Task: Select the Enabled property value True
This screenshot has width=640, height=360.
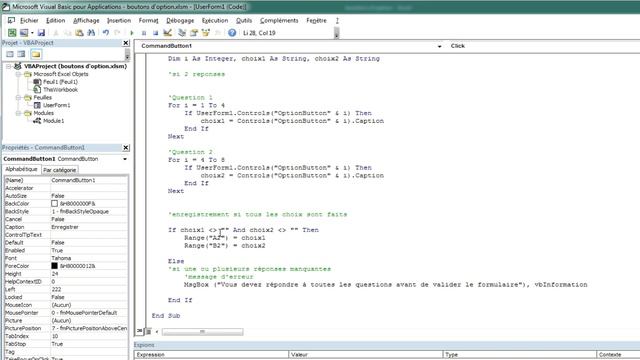Action: [89, 250]
